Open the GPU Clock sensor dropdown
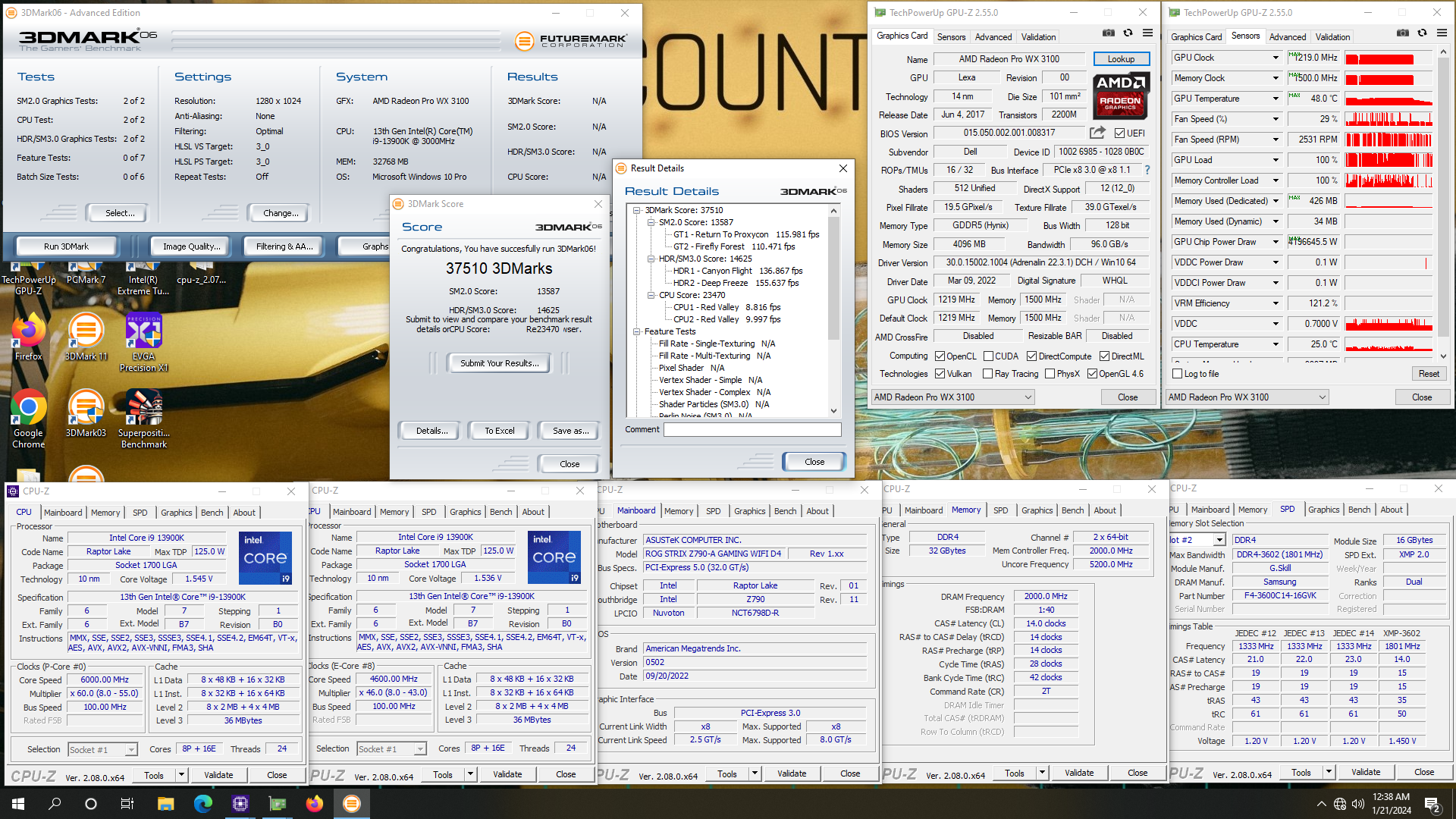1456x819 pixels. click(x=1276, y=58)
